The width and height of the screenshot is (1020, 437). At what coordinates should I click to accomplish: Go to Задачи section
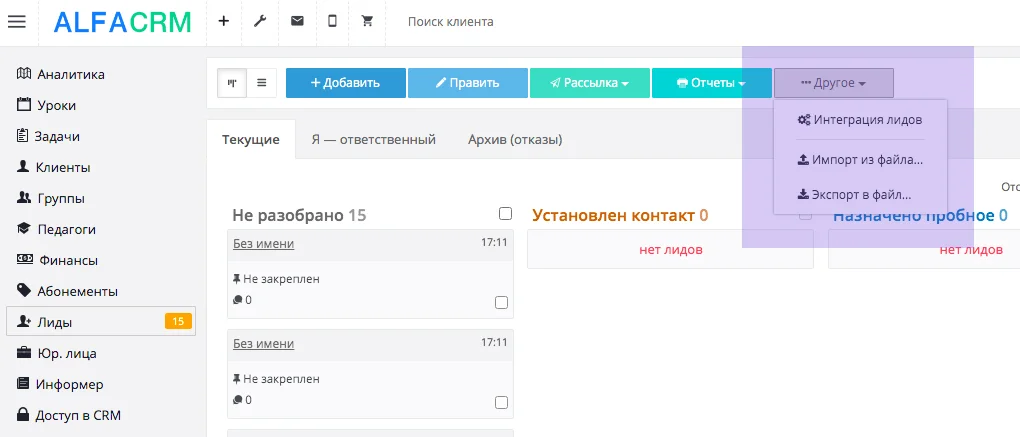(x=48, y=137)
